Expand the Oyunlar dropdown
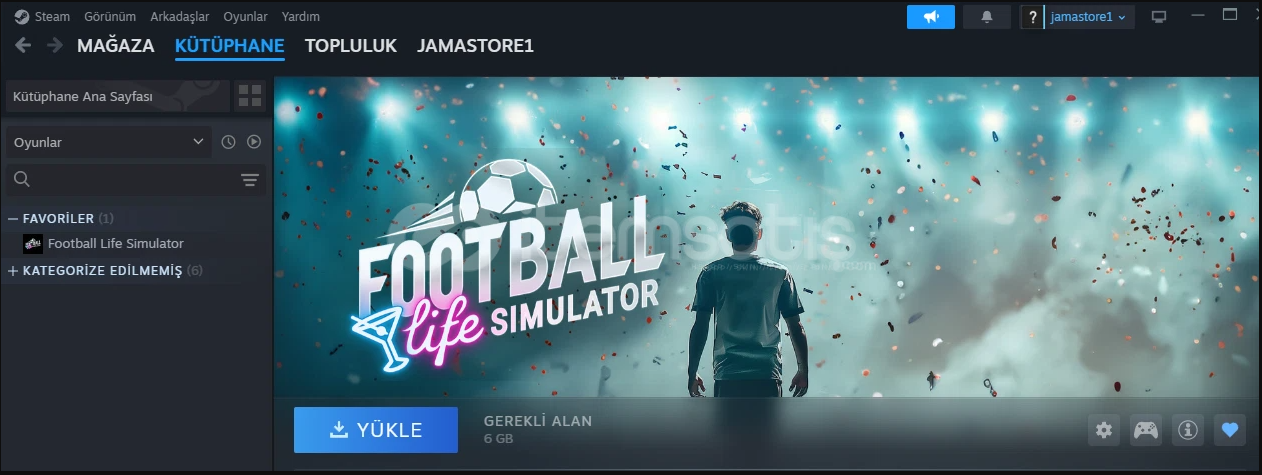The width and height of the screenshot is (1262, 475). [x=108, y=142]
